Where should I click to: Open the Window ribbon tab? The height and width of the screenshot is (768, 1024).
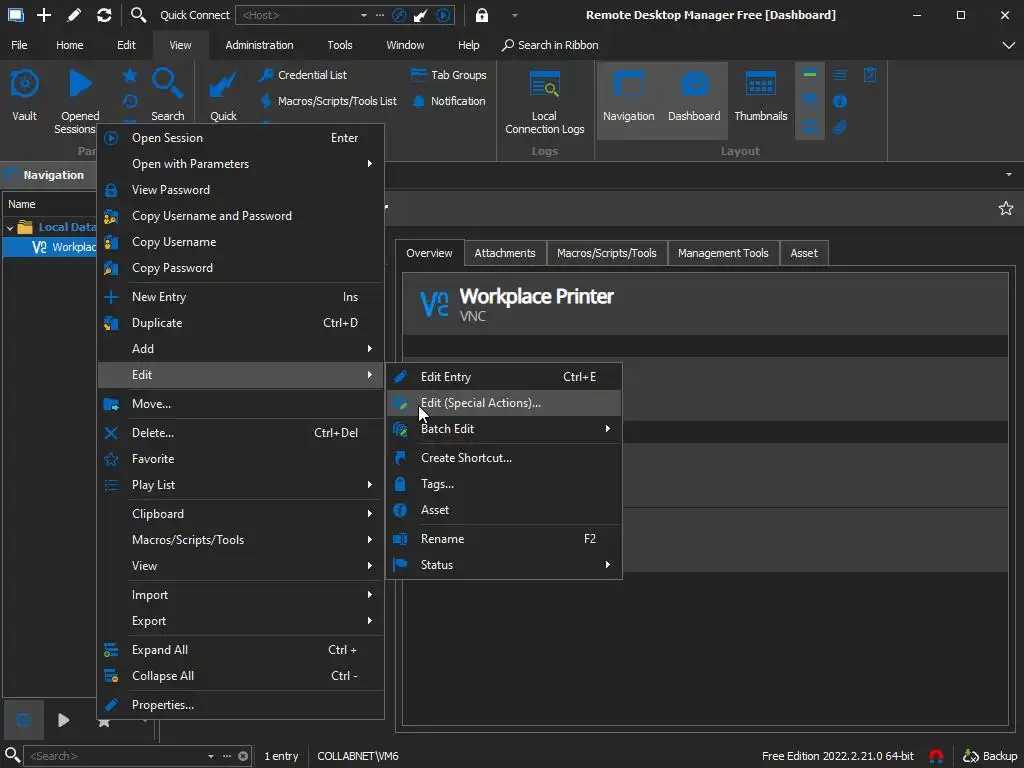pyautogui.click(x=405, y=45)
